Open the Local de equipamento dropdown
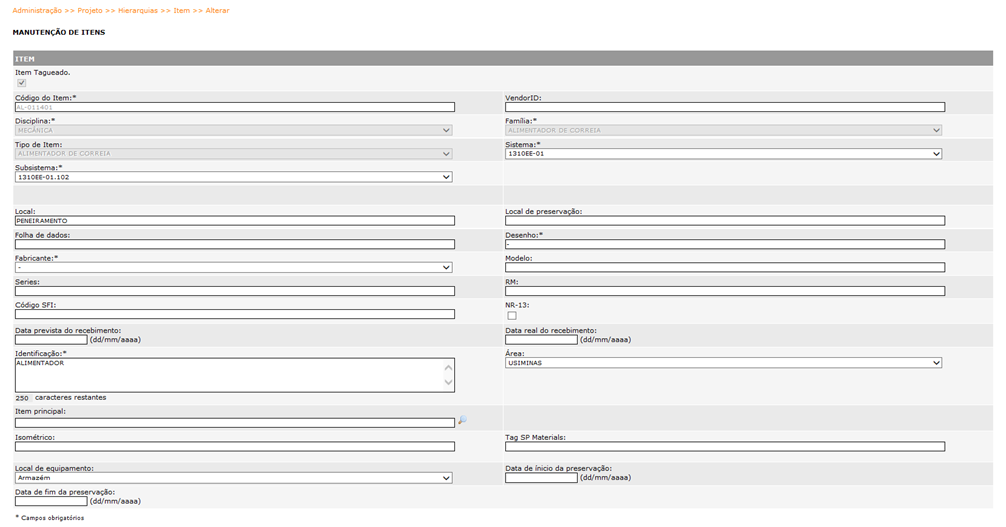This screenshot has height=527, width=1006. (x=234, y=478)
